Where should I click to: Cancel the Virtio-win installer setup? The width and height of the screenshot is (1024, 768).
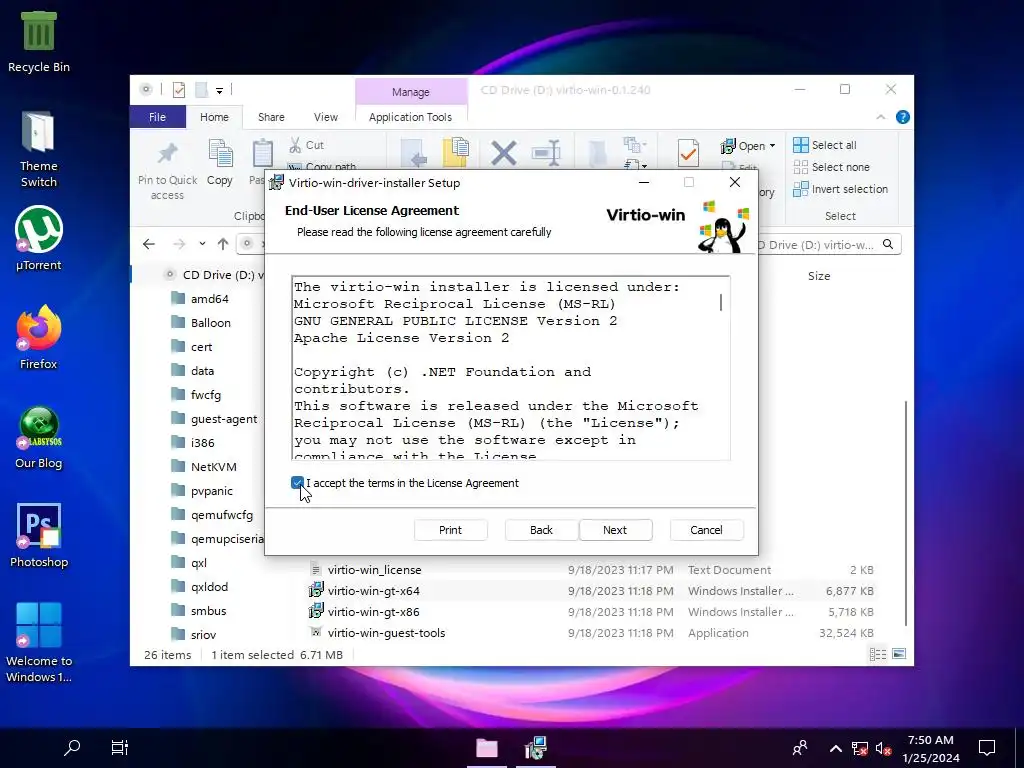[706, 530]
